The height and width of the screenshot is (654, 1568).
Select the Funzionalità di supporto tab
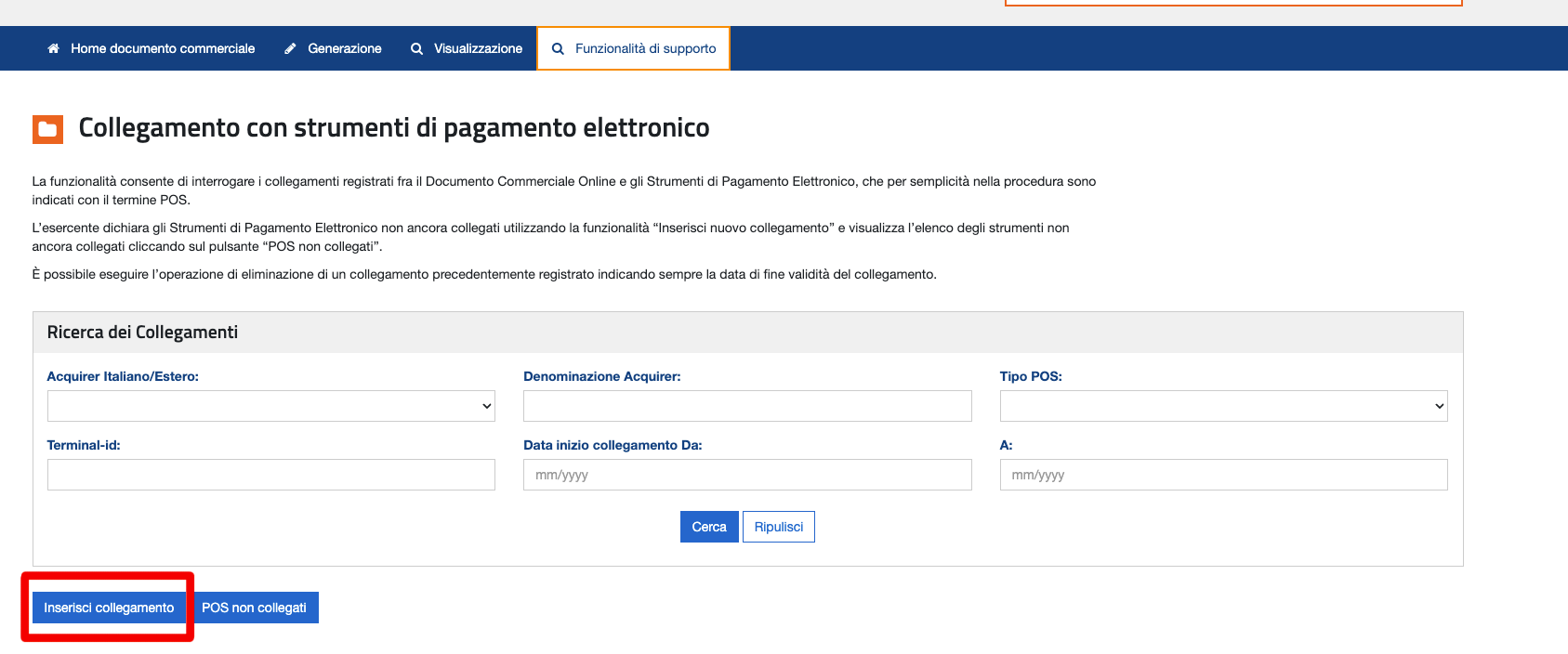[x=645, y=48]
